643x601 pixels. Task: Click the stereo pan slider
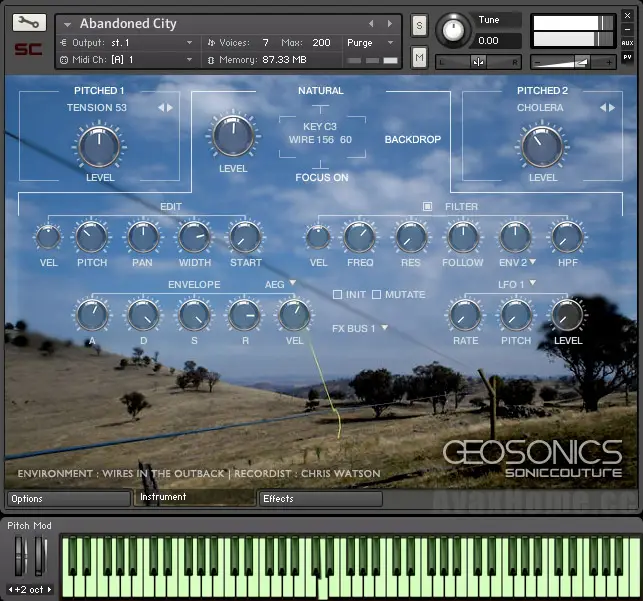(478, 62)
